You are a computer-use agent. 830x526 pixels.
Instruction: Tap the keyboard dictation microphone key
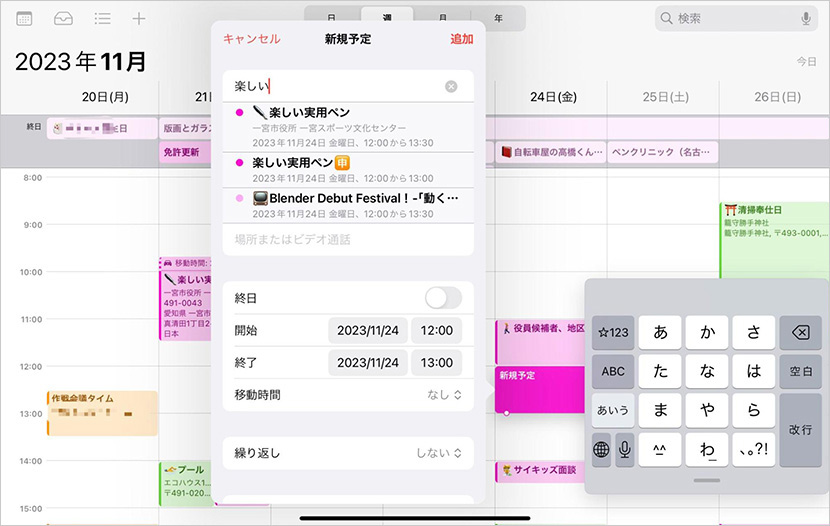[x=625, y=450]
